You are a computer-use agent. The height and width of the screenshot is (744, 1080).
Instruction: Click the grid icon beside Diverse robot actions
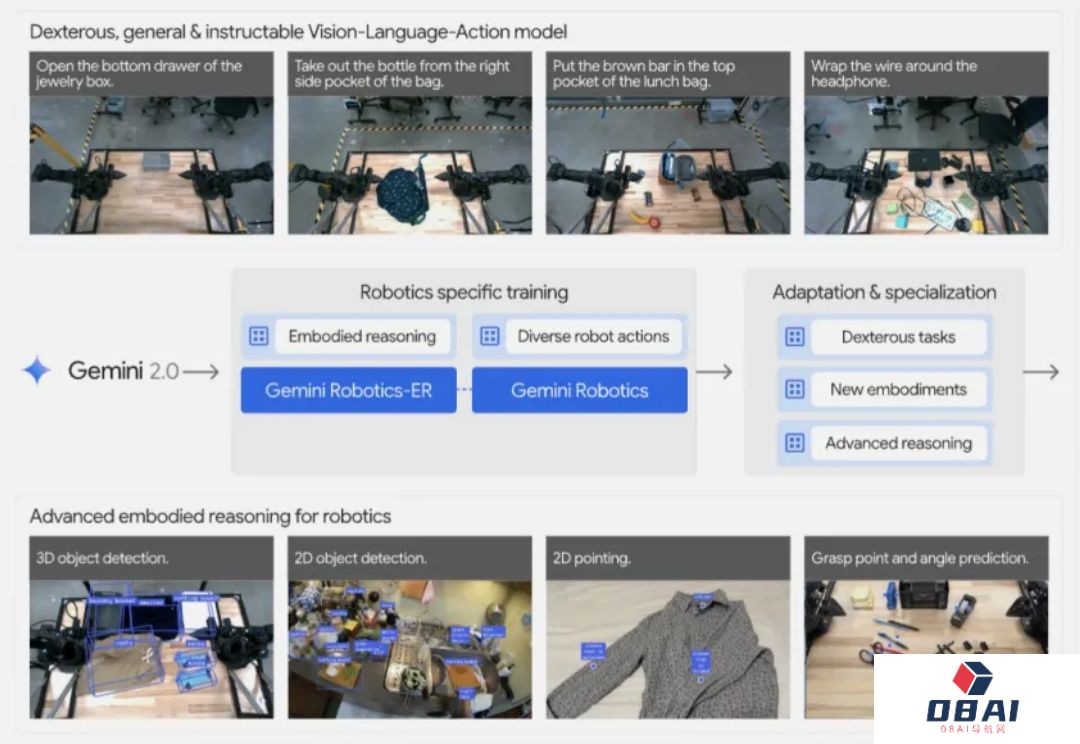(490, 336)
